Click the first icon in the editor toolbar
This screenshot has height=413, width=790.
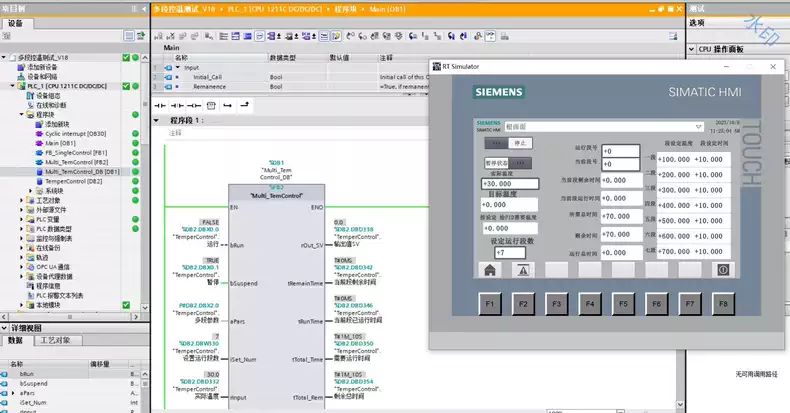tap(158, 36)
